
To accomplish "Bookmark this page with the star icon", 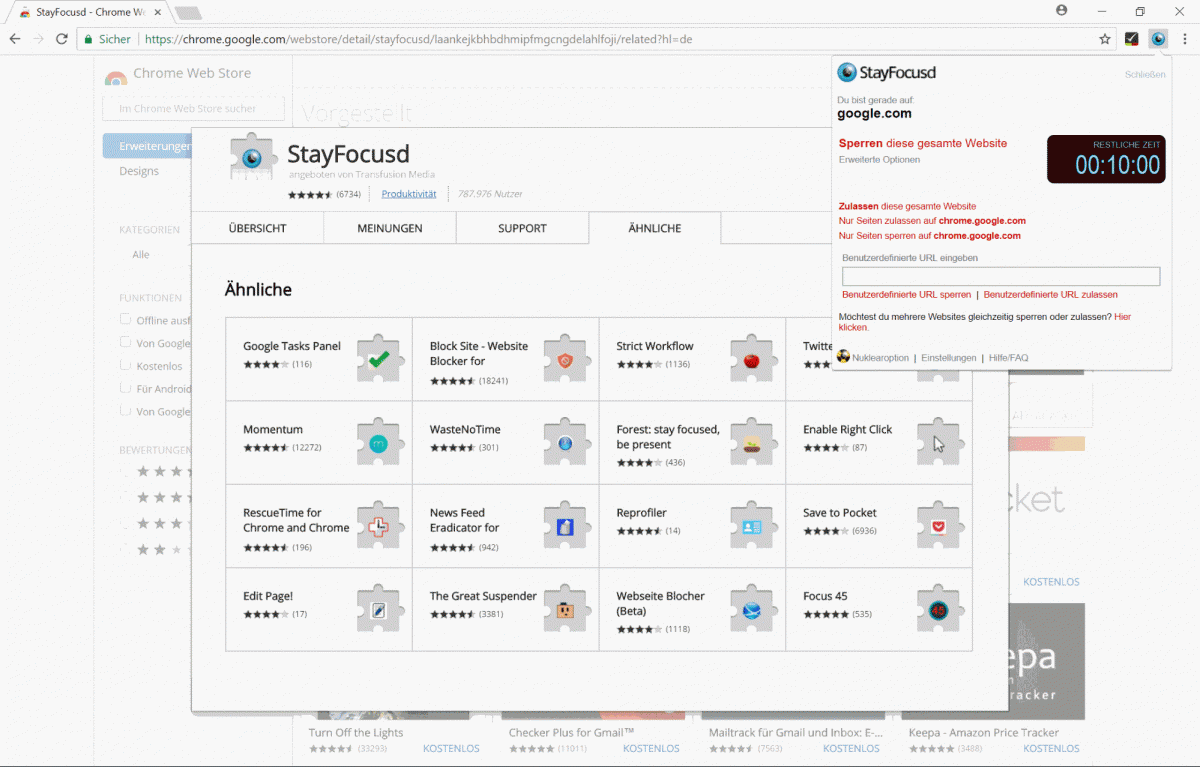I will pos(1105,39).
